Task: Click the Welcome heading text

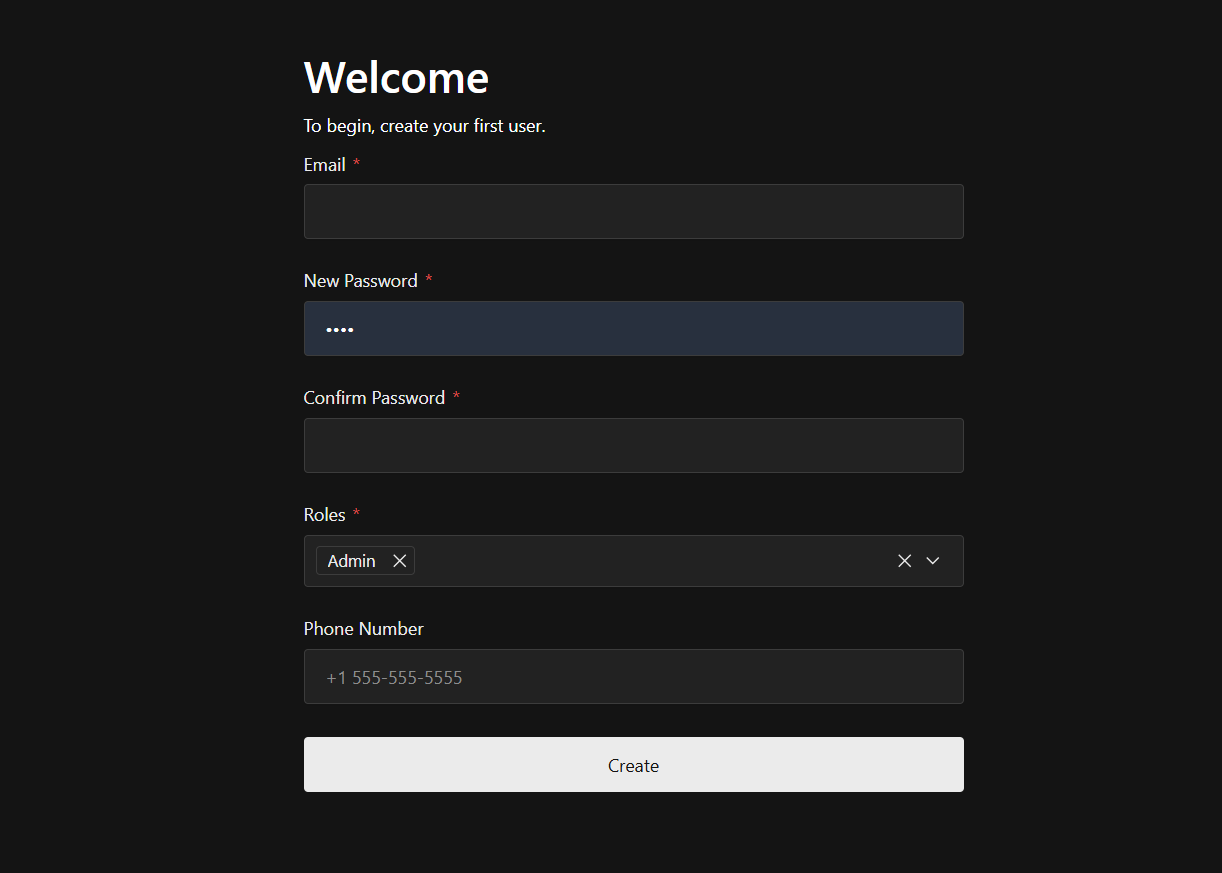Action: click(396, 77)
